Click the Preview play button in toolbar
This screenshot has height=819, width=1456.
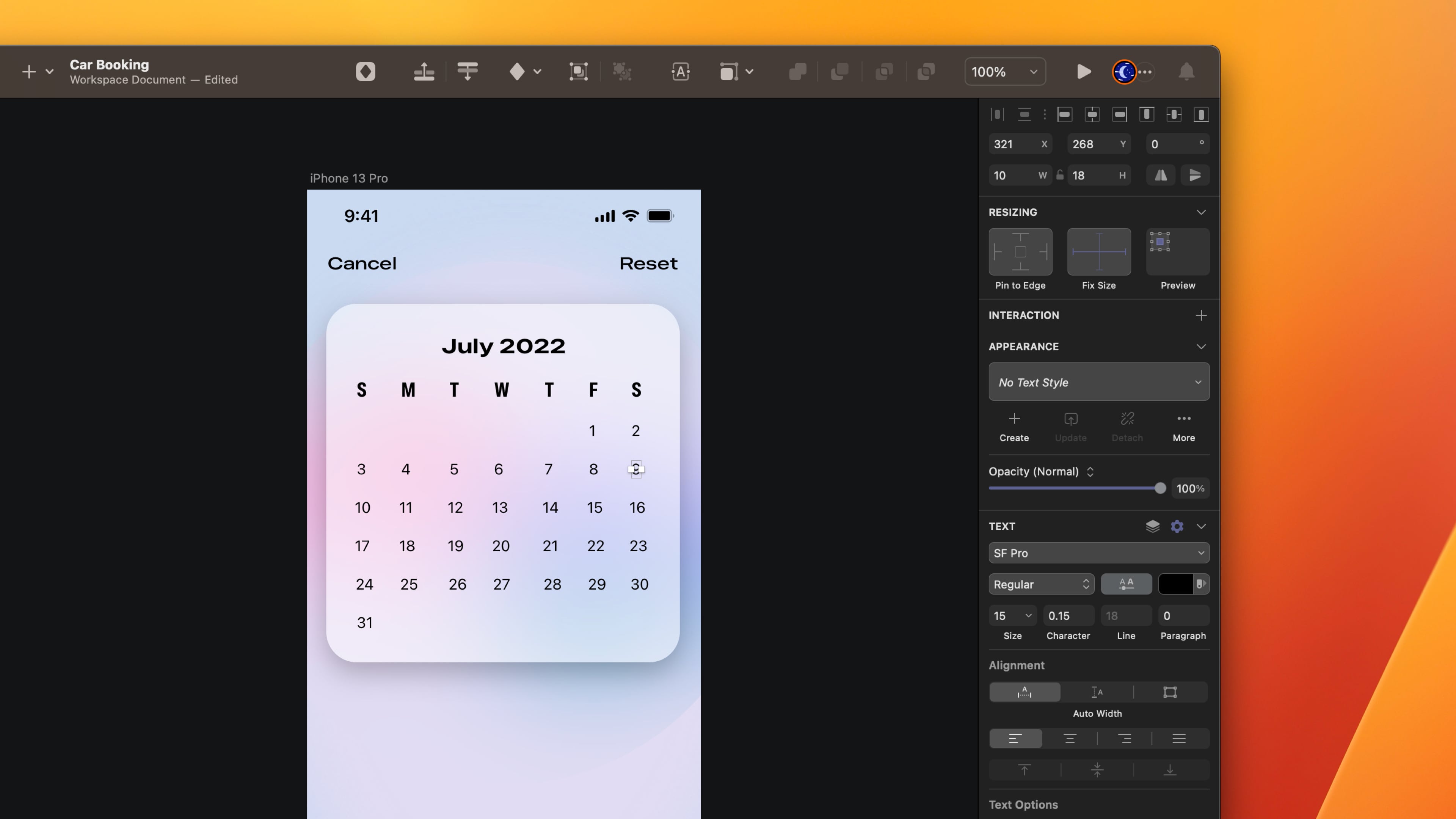1084,72
